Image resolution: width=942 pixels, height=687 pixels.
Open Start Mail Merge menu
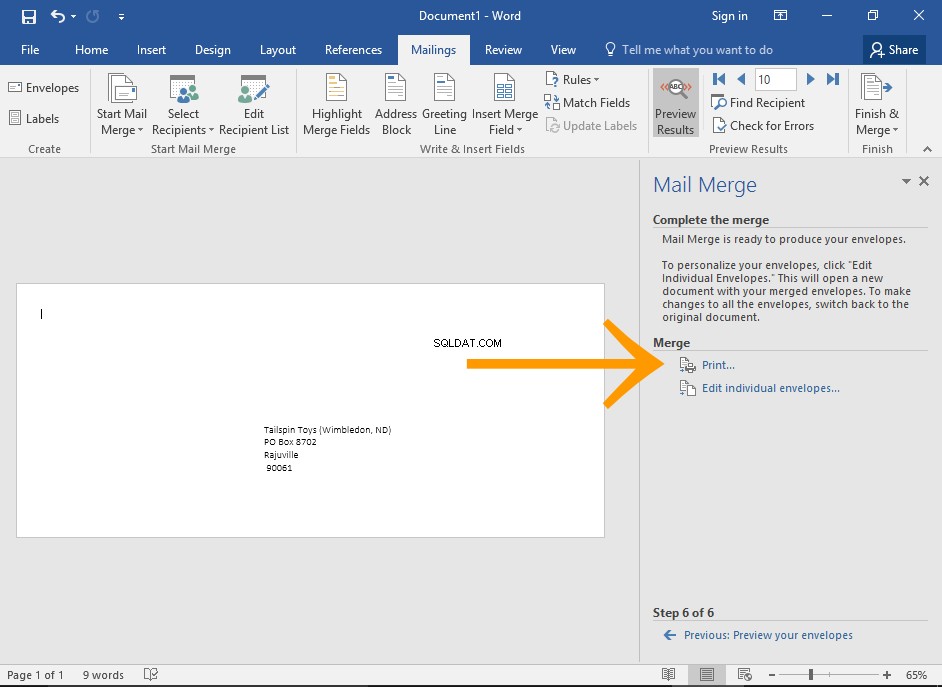click(x=122, y=105)
